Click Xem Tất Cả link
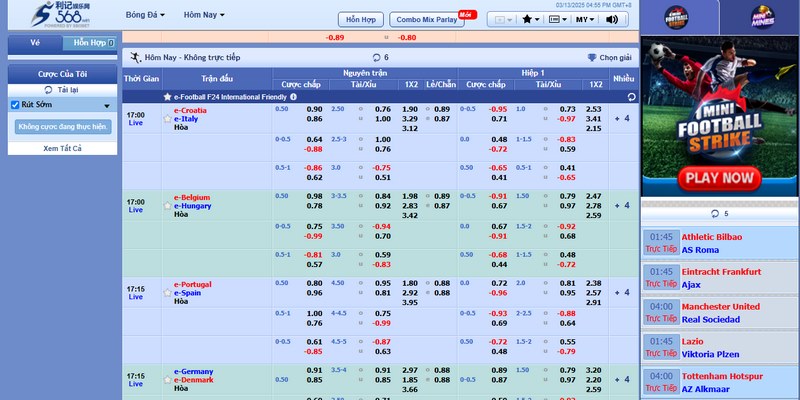The width and height of the screenshot is (800, 400). [x=62, y=148]
